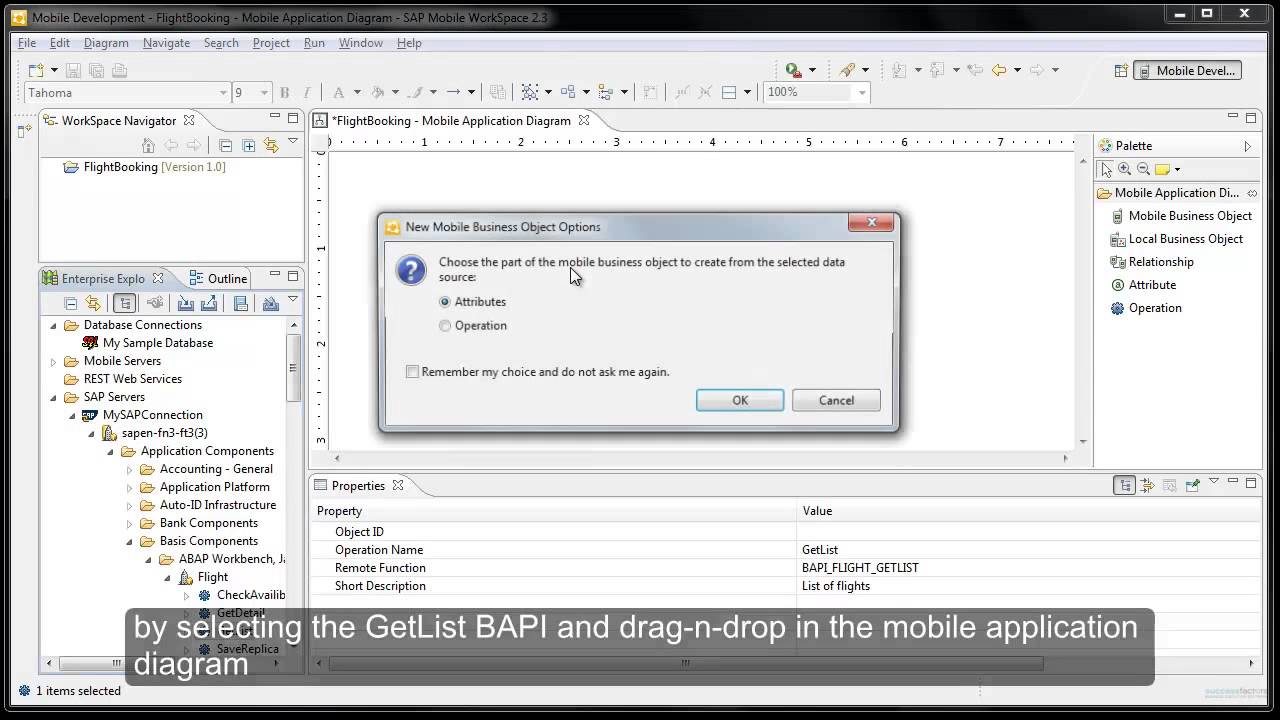1280x720 pixels.
Task: Select the Mobile Business Object palette tool
Action: [x=1181, y=216]
